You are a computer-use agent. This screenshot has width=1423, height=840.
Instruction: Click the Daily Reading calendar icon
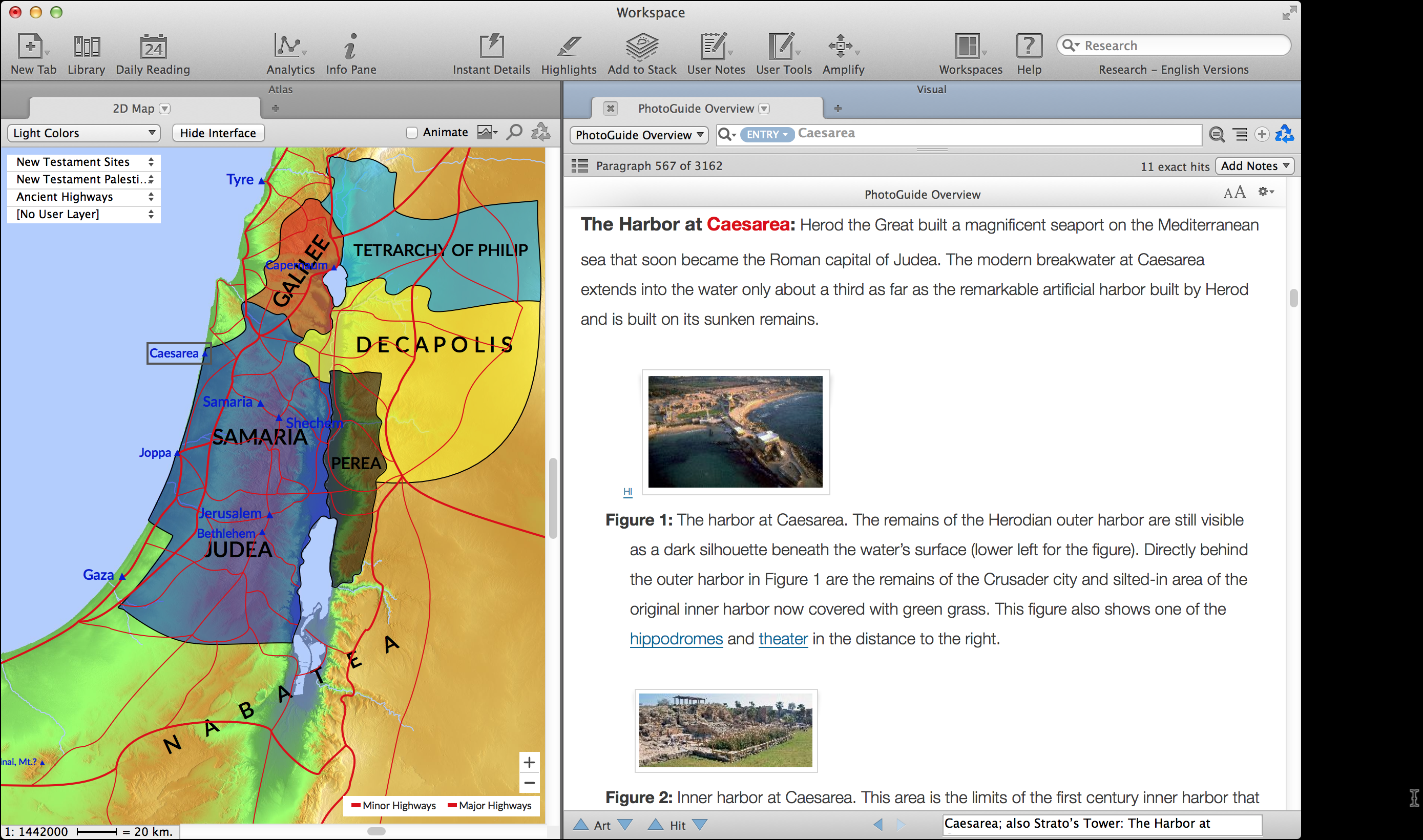[x=153, y=48]
